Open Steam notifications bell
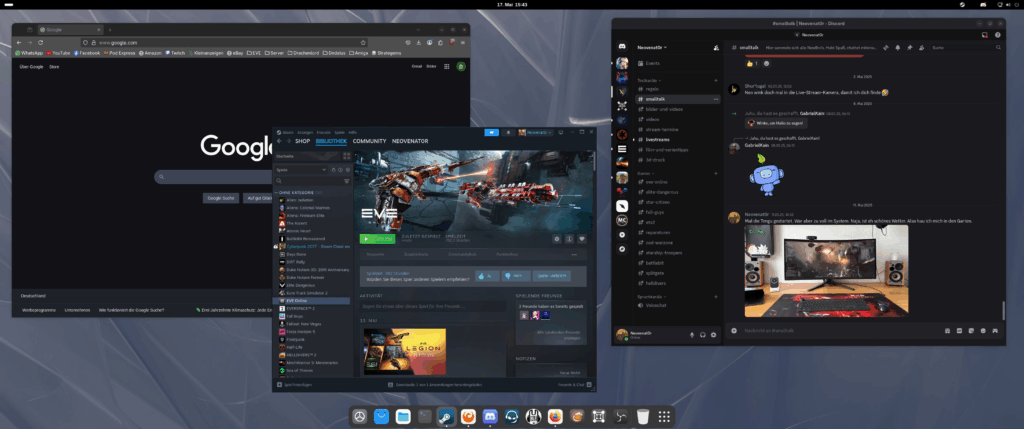Screen dimensions: 1024x429 (x=508, y=133)
